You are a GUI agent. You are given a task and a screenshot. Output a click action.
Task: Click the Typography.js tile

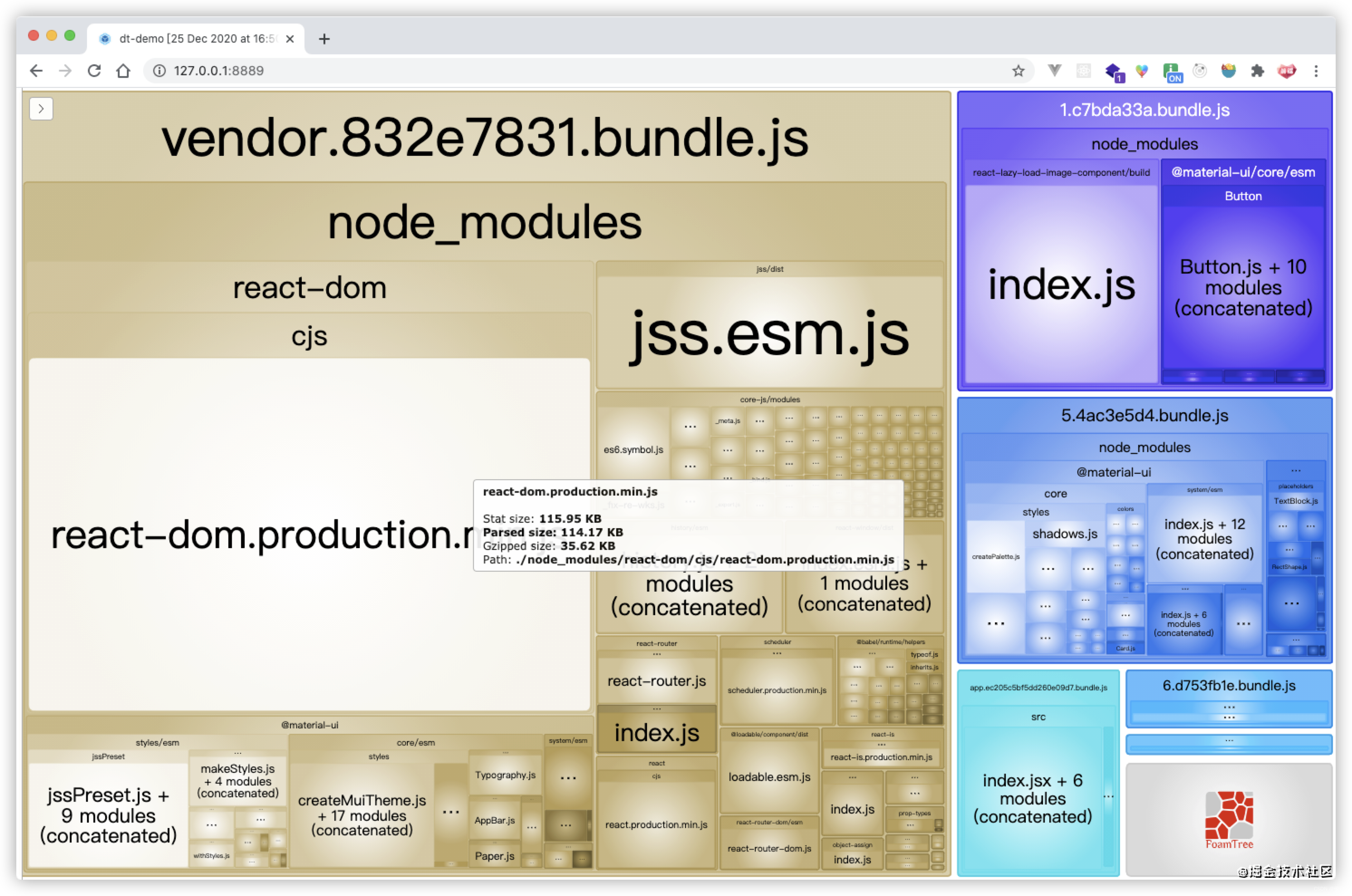click(505, 775)
